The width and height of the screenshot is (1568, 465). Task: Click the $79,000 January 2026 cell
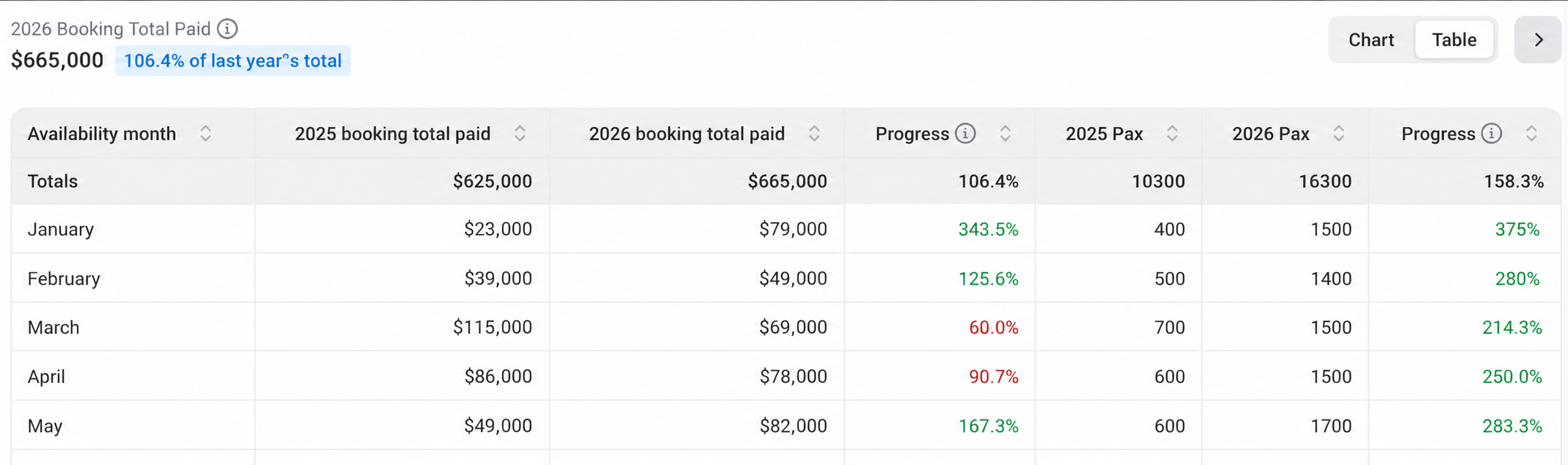[x=793, y=229]
